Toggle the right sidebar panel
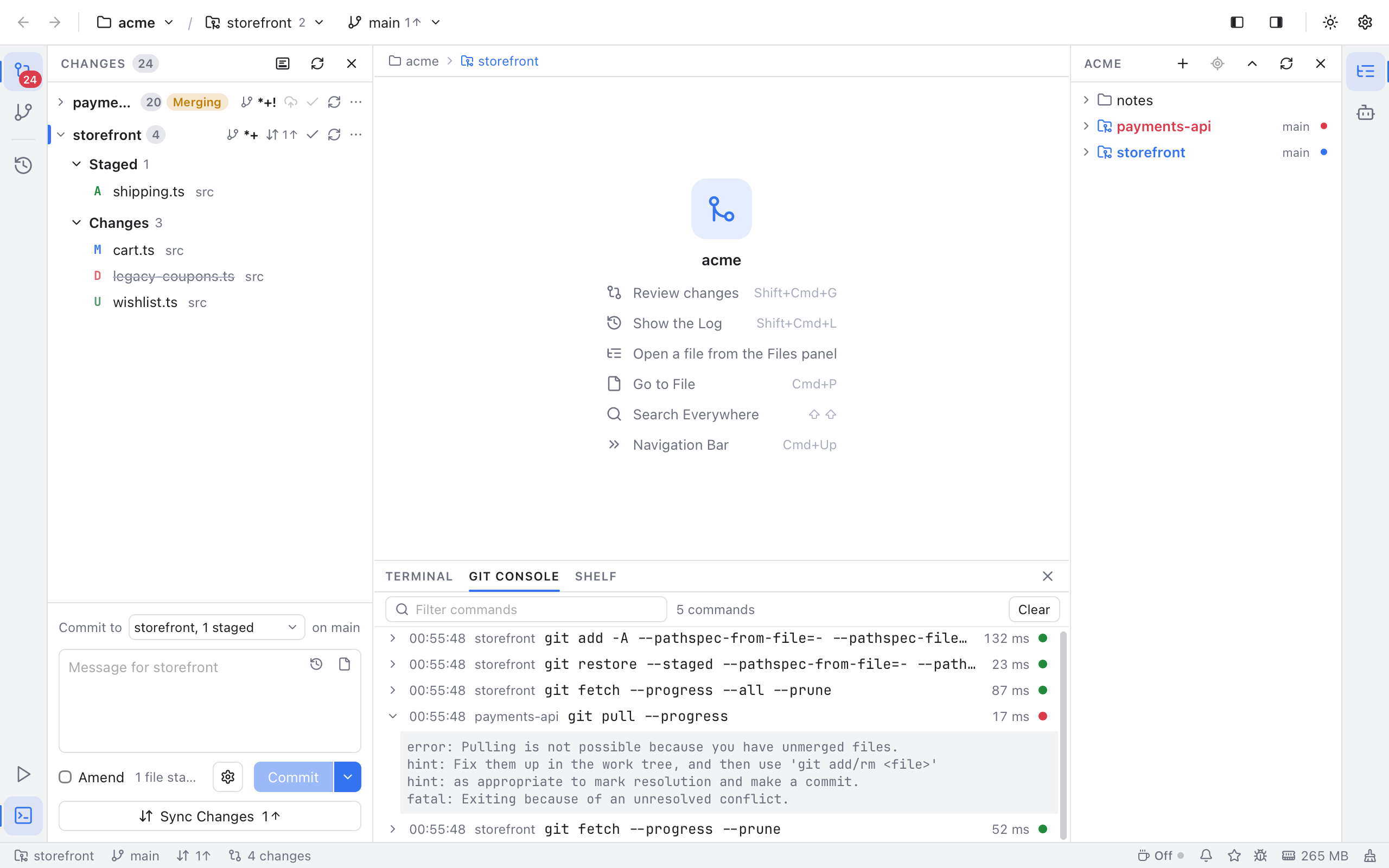Viewport: 1389px width, 868px height. coord(1276,22)
